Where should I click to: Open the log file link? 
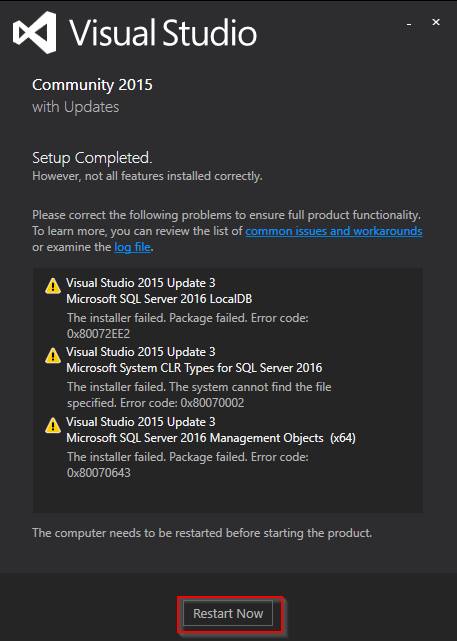point(132,247)
